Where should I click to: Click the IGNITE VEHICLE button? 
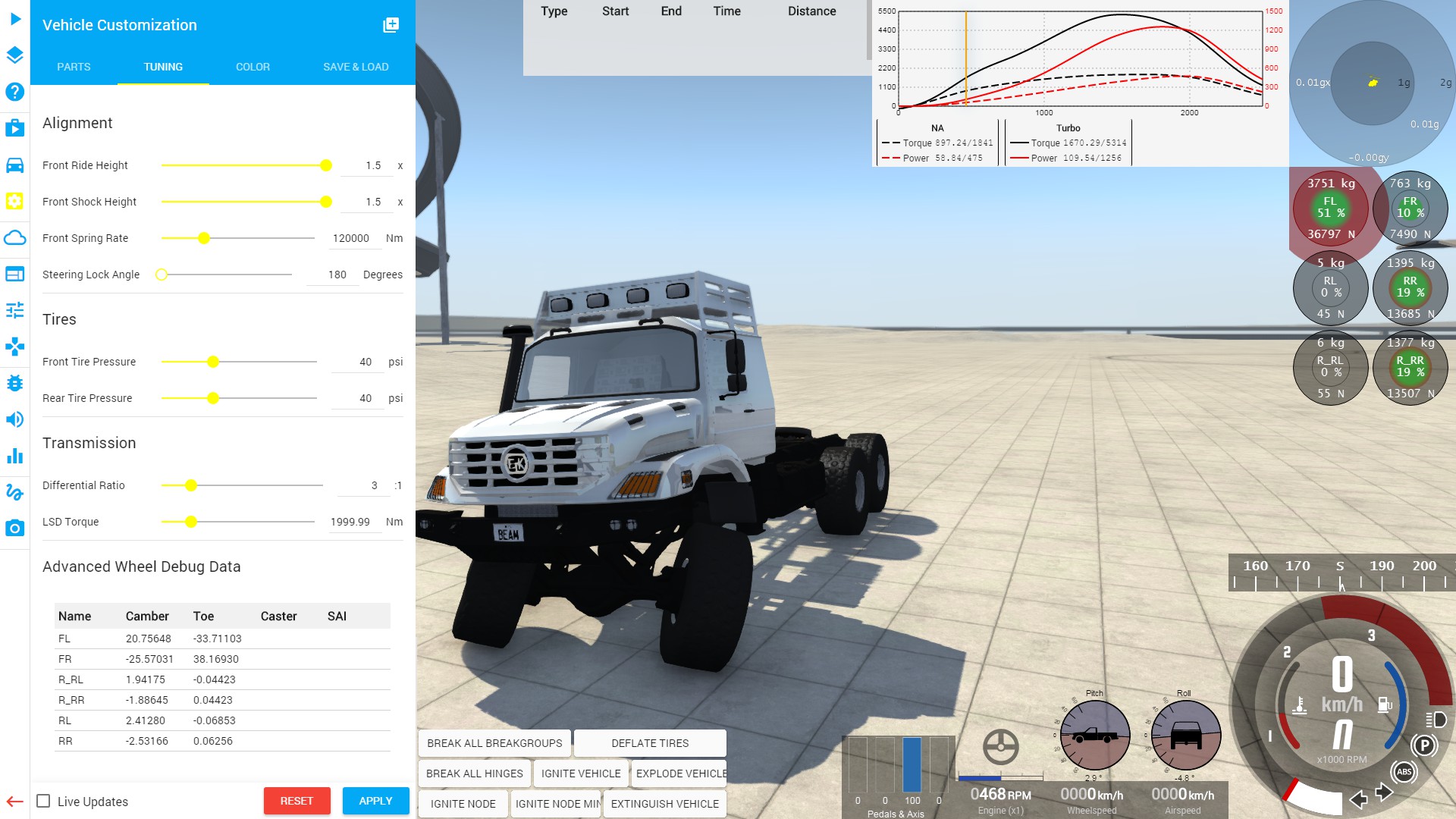point(581,773)
